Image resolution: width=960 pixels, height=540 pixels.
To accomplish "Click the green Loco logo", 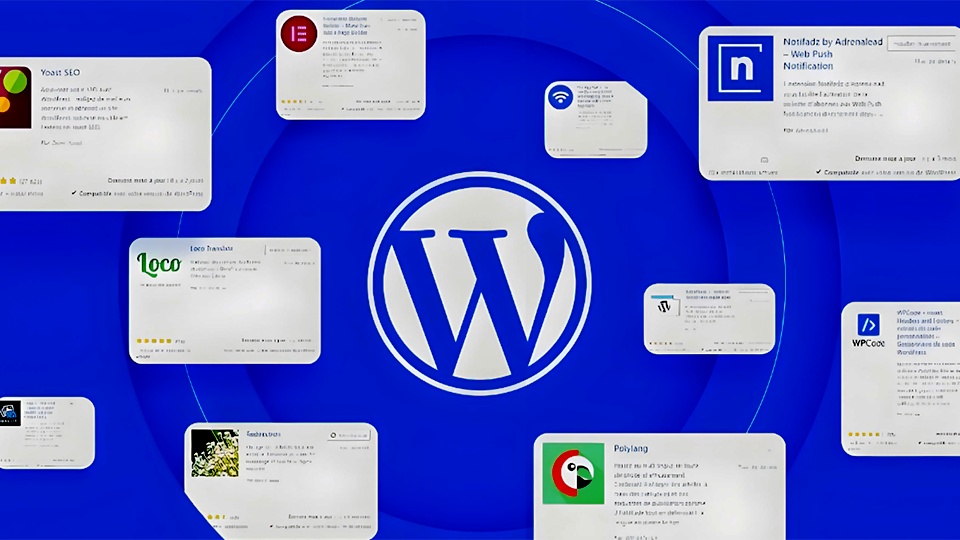I will click(159, 264).
